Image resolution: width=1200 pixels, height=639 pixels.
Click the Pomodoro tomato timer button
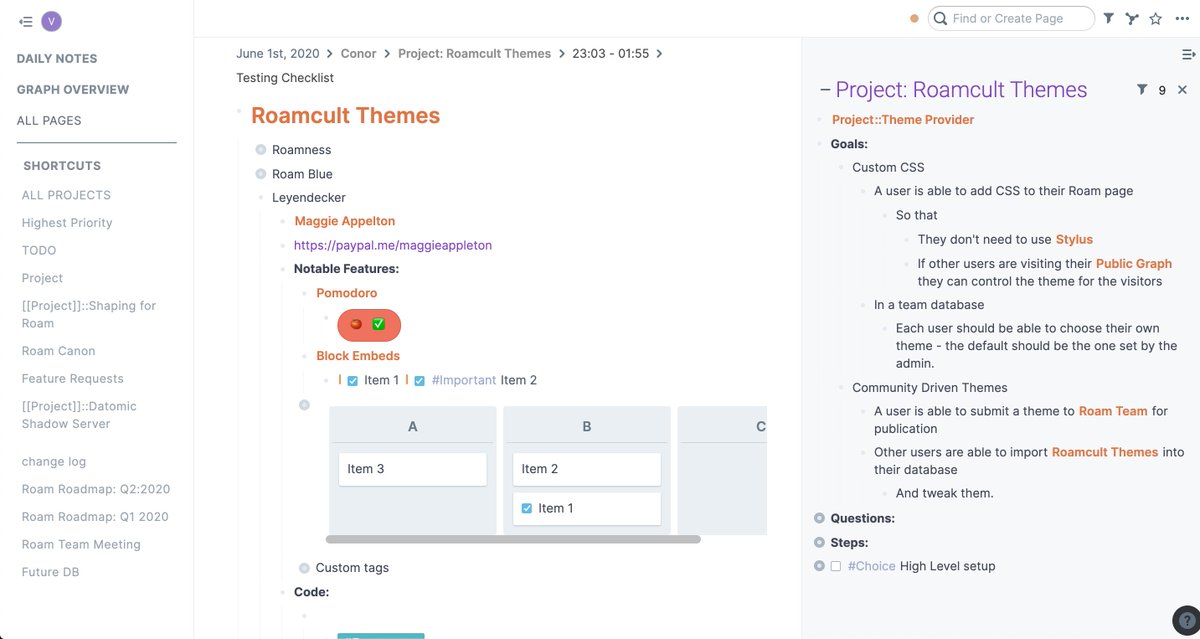pos(369,324)
